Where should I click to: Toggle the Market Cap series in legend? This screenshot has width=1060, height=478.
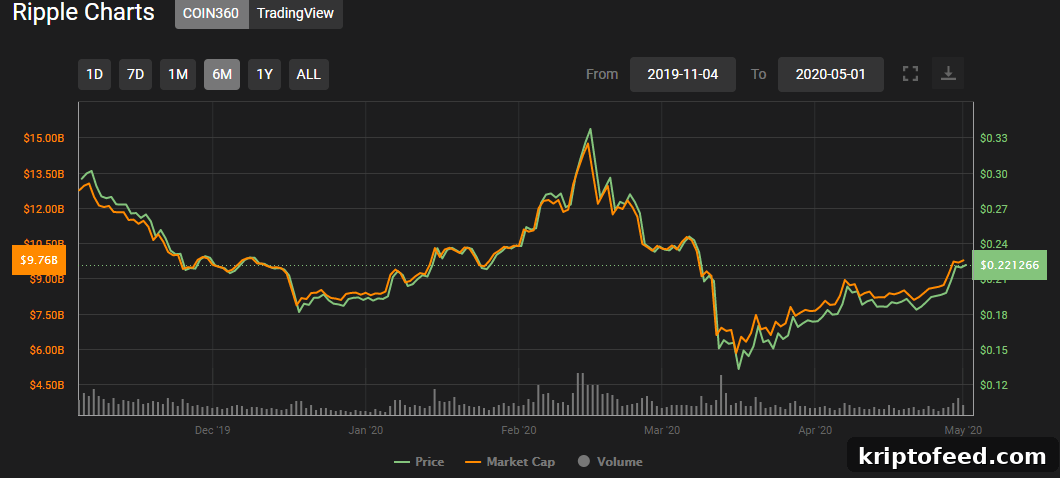[x=510, y=462]
